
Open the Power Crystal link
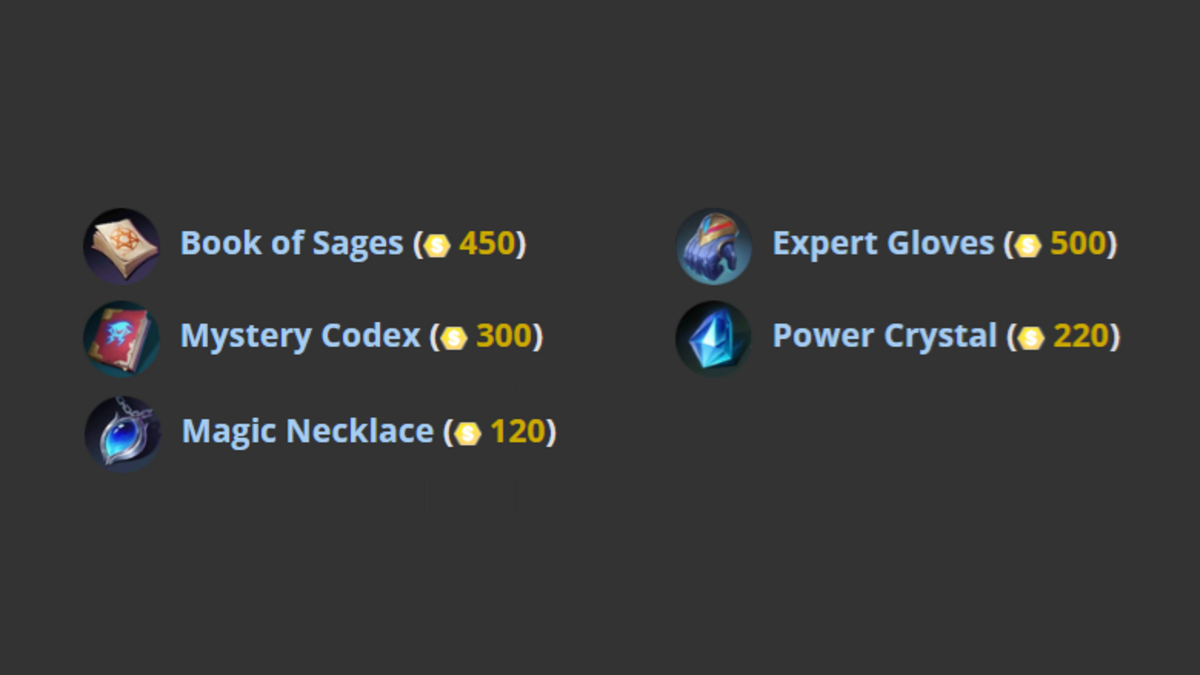tap(884, 337)
